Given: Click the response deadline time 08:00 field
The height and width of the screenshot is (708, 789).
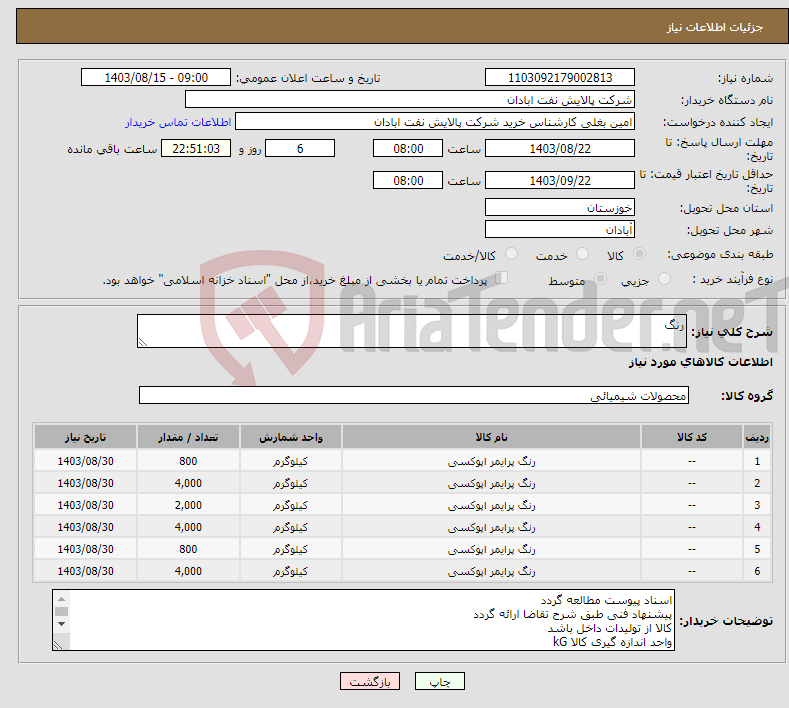Looking at the screenshot, I should tap(408, 148).
